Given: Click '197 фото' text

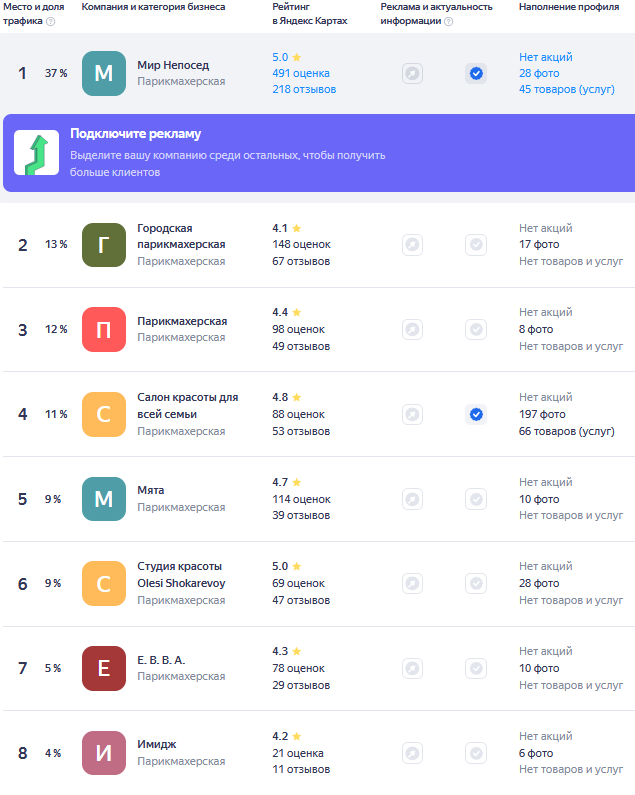Looking at the screenshot, I should [542, 414].
